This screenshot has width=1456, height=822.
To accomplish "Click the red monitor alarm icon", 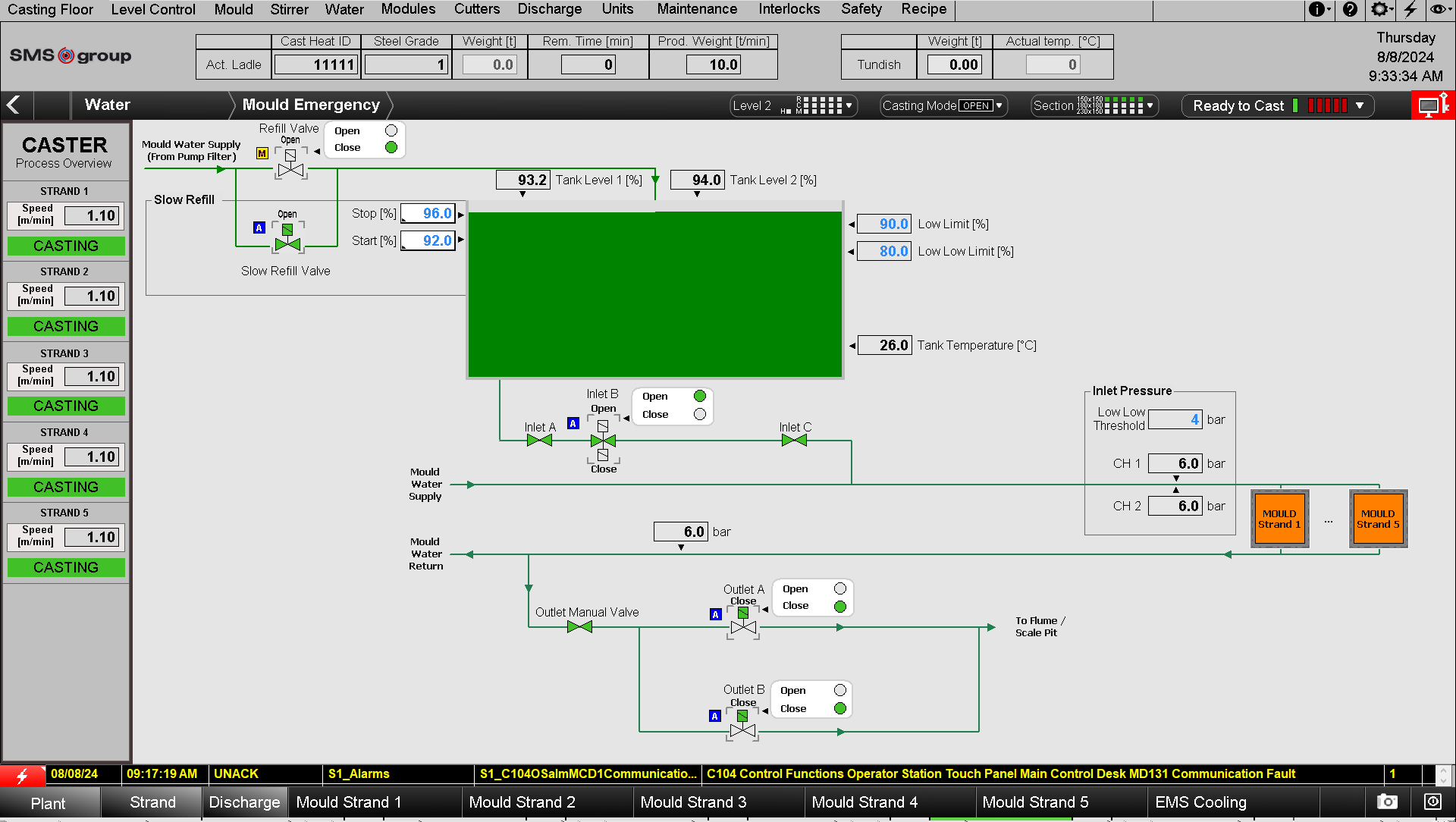I will pyautogui.click(x=1432, y=105).
